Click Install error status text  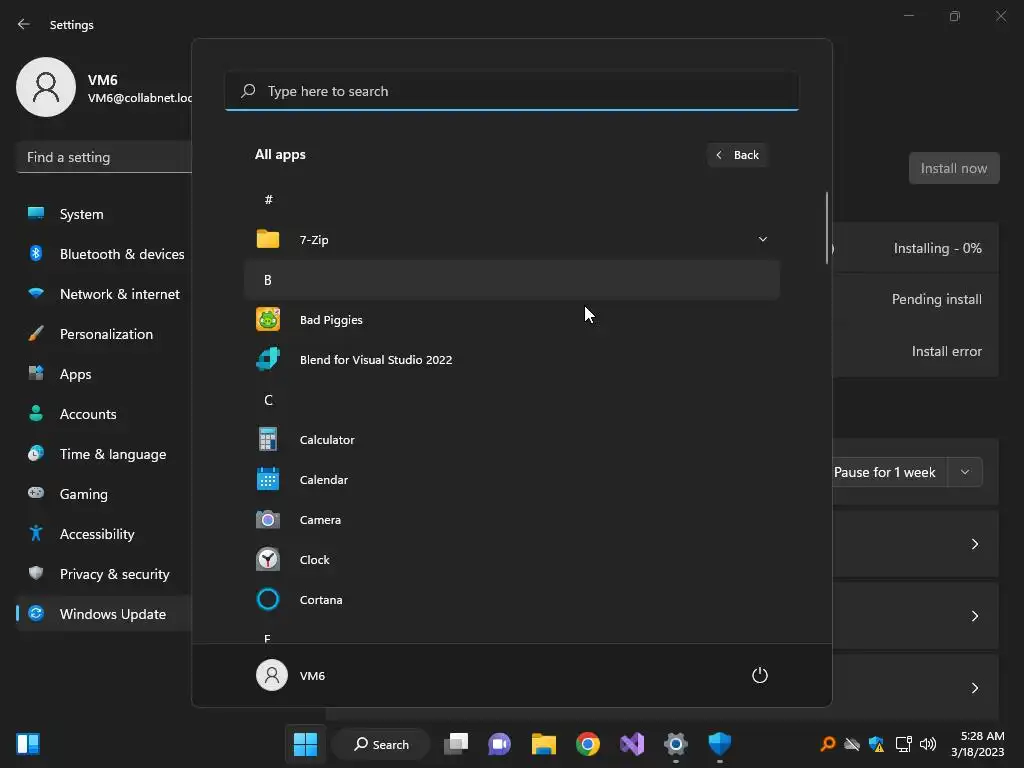tap(946, 351)
